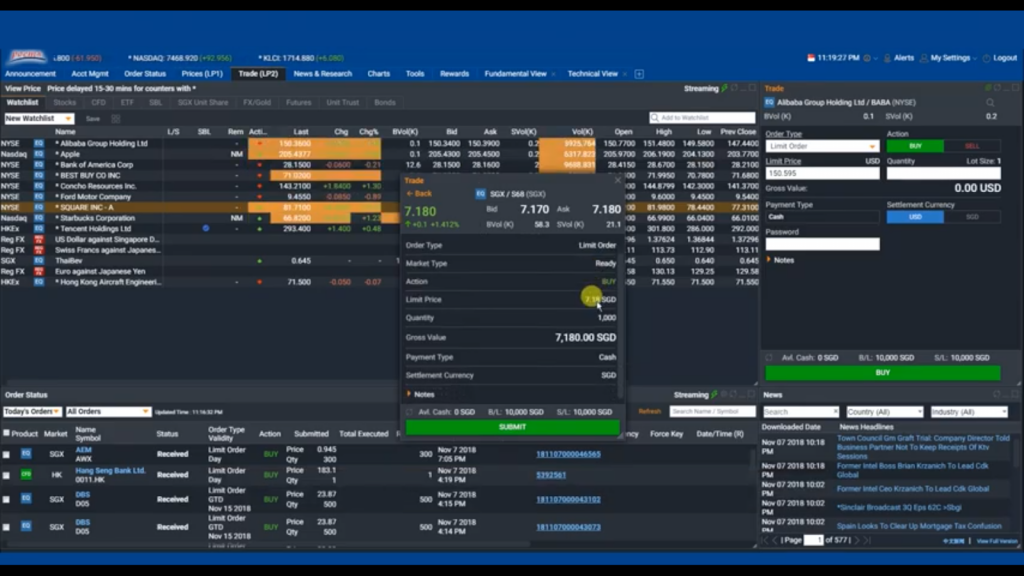Click EQ product icon for Alibaba watchlist row
This screenshot has height=576, width=1024.
tap(39, 143)
